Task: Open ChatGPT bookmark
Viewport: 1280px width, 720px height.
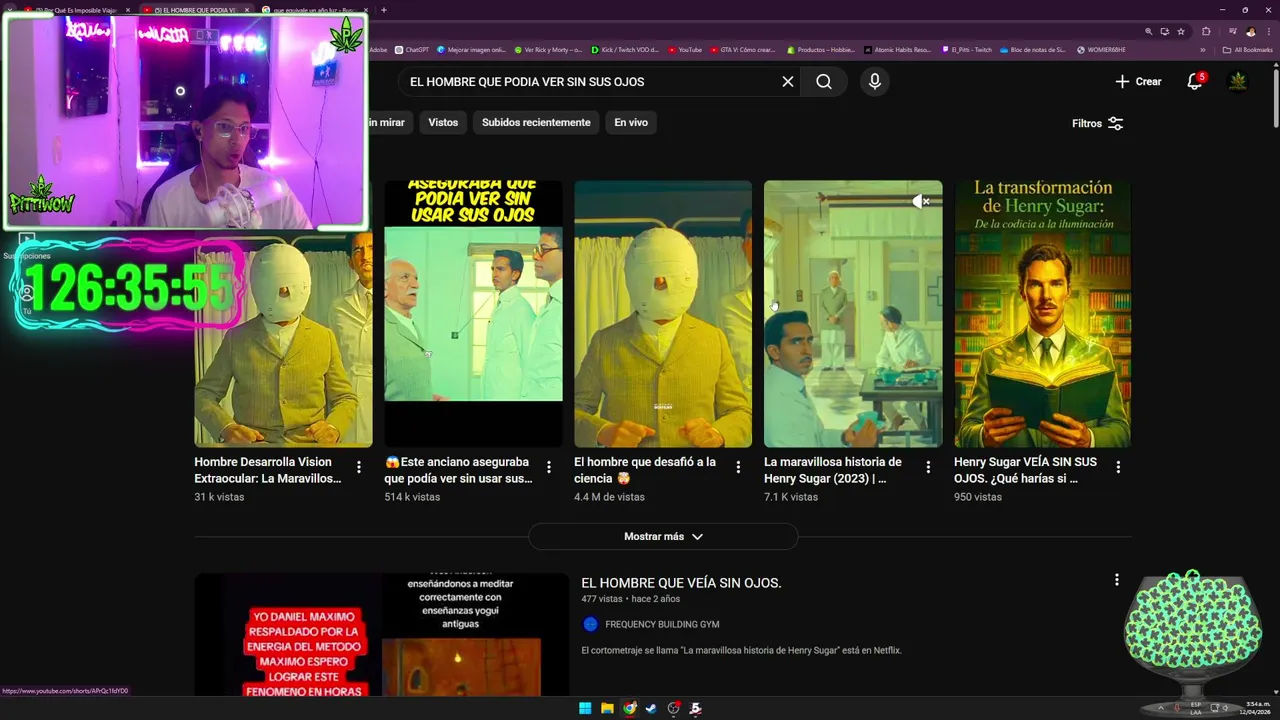Action: [412, 49]
